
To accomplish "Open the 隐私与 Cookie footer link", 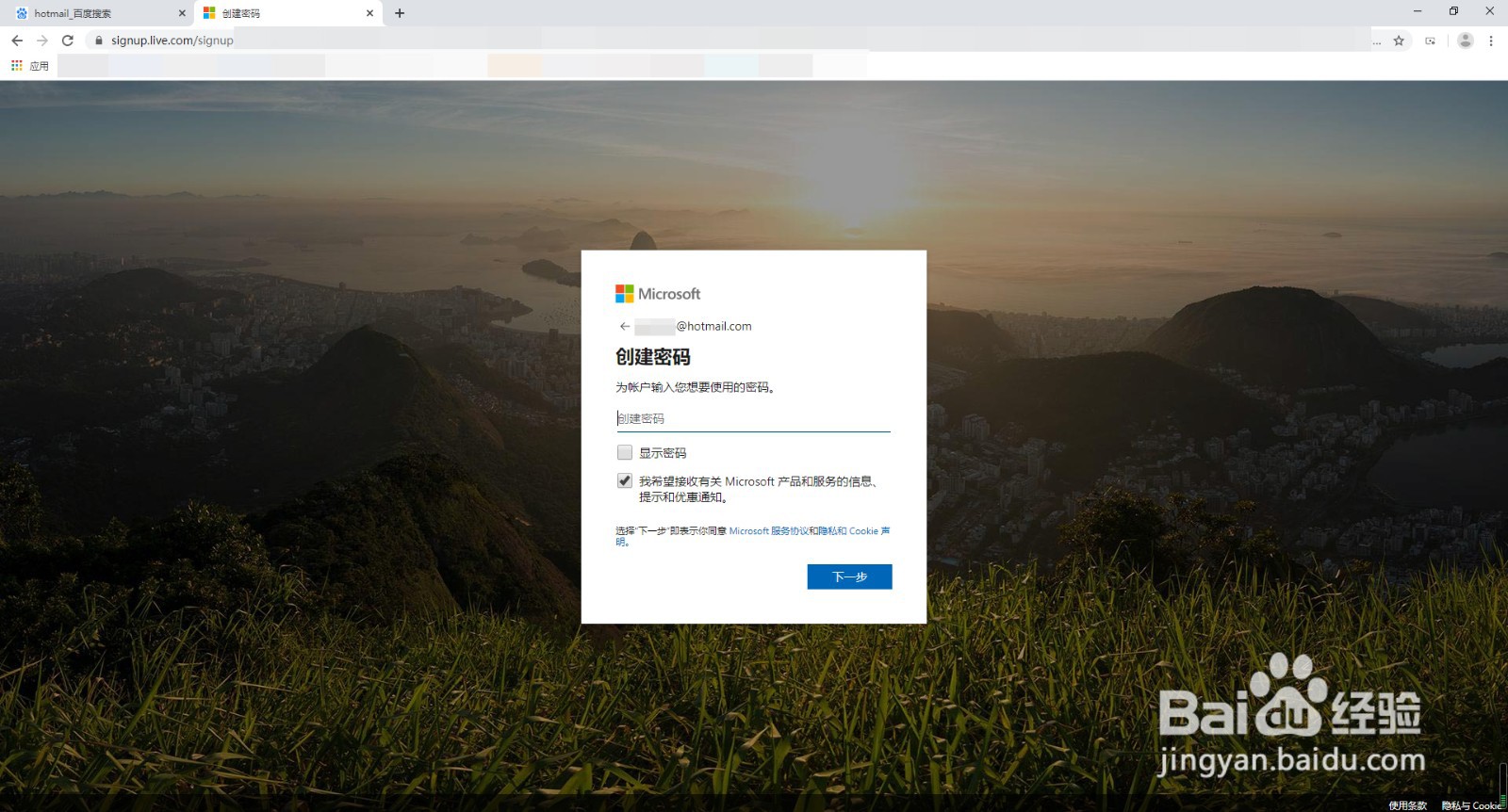I will (x=1471, y=805).
